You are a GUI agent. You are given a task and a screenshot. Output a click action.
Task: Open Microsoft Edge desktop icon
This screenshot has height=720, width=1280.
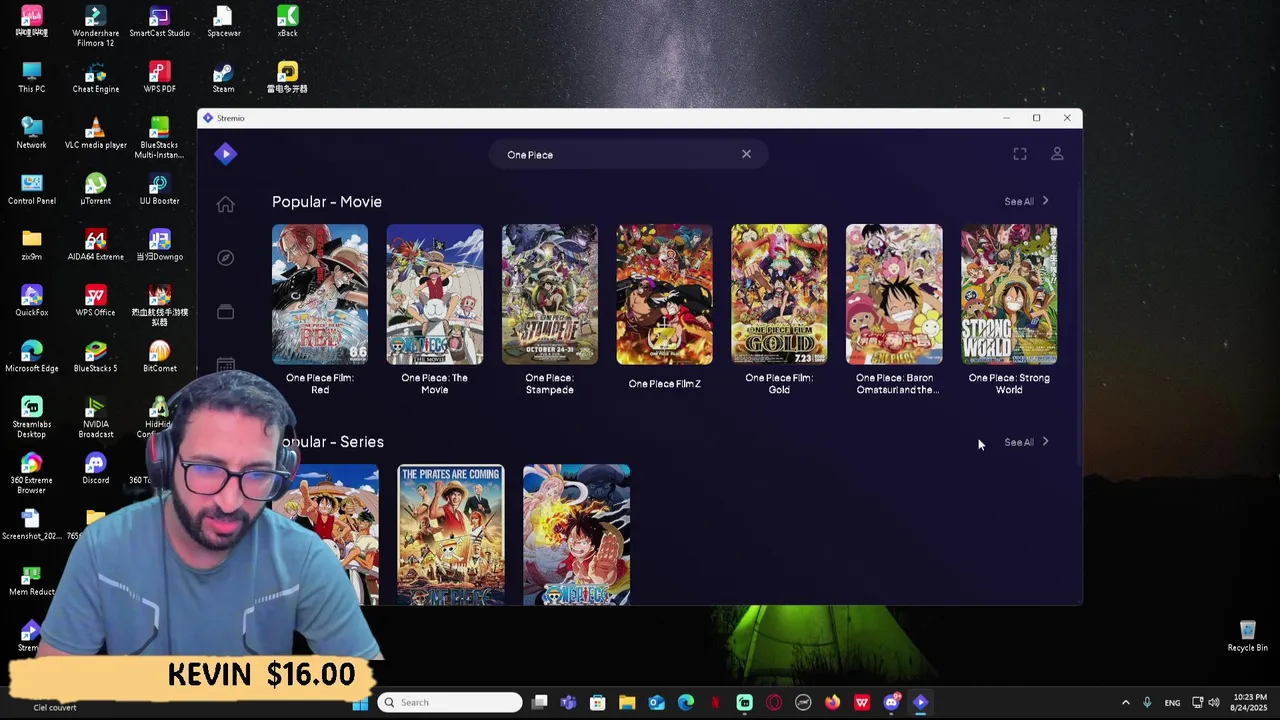(x=31, y=358)
